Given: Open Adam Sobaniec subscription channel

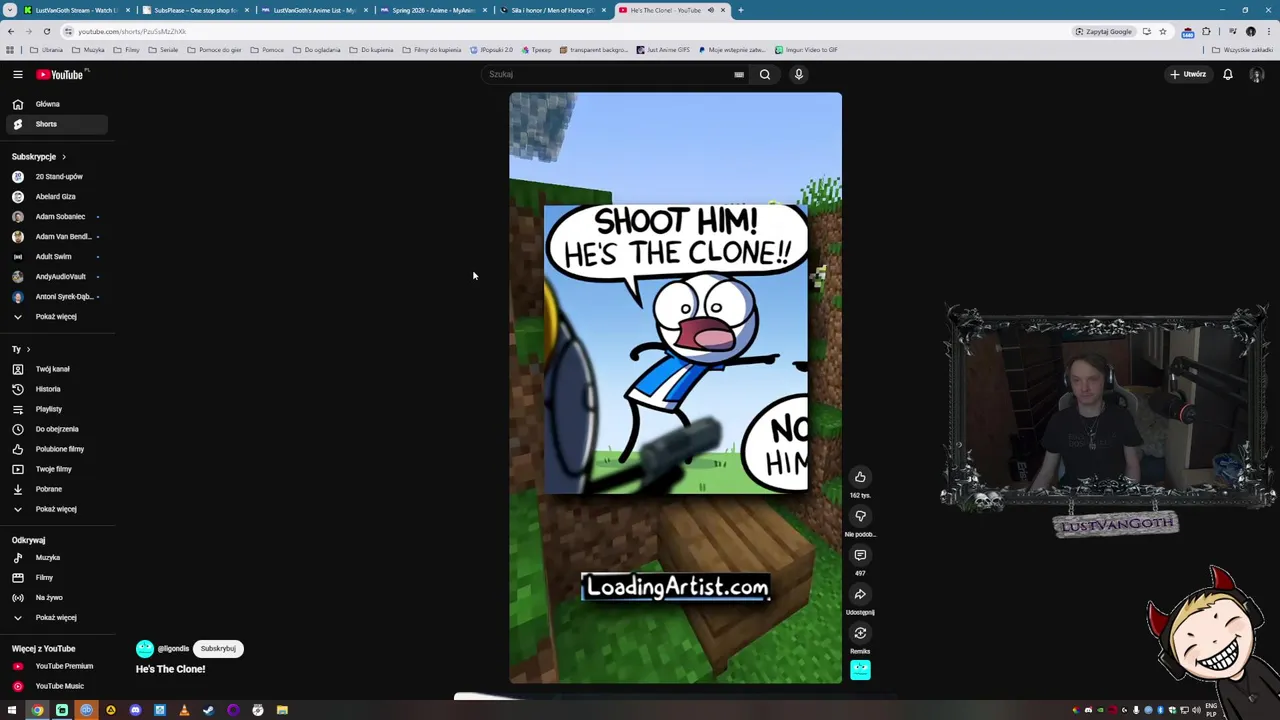Looking at the screenshot, I should (x=57, y=217).
